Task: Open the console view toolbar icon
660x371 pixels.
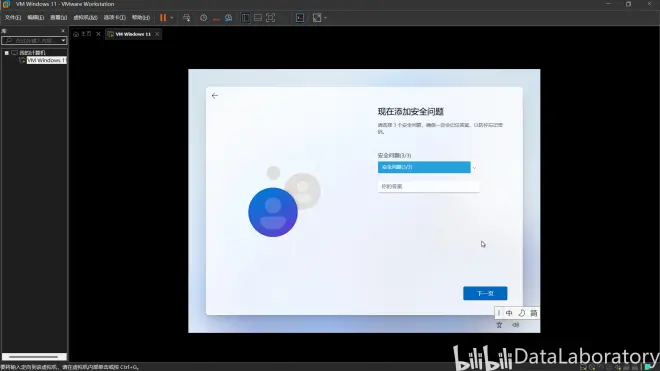Action: 300,18
